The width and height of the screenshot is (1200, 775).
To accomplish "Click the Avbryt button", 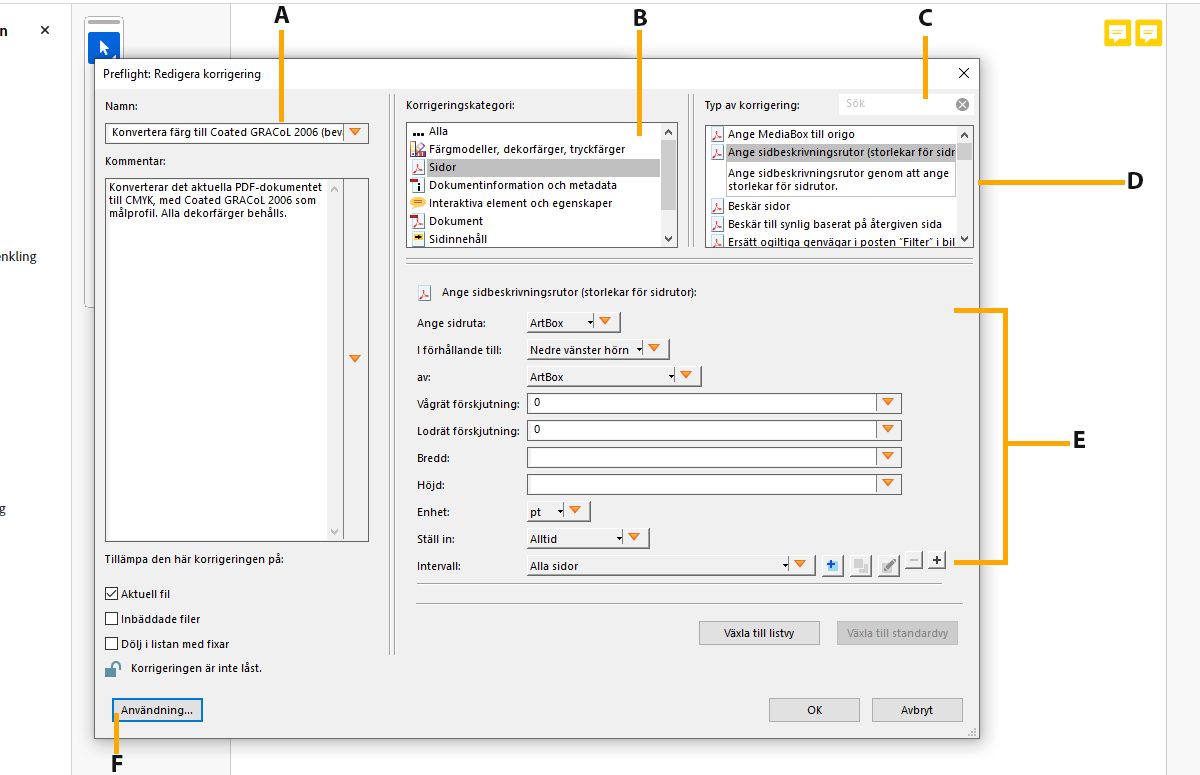I will tap(917, 709).
